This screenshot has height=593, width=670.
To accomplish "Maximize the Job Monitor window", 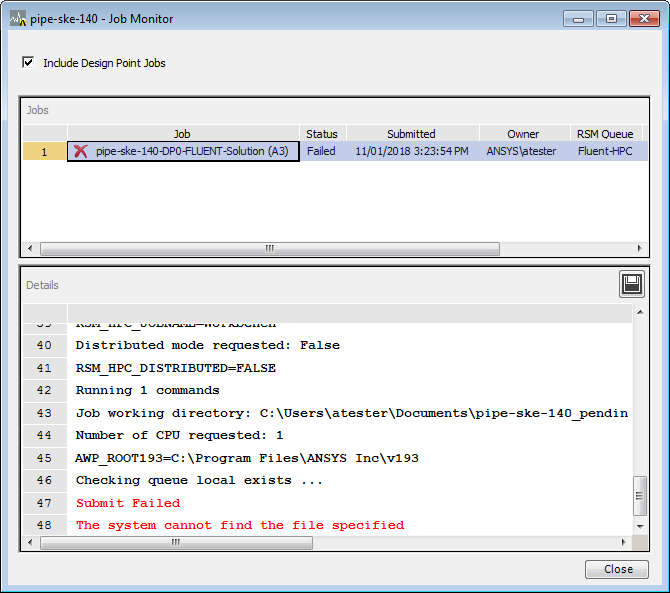I will (x=611, y=19).
